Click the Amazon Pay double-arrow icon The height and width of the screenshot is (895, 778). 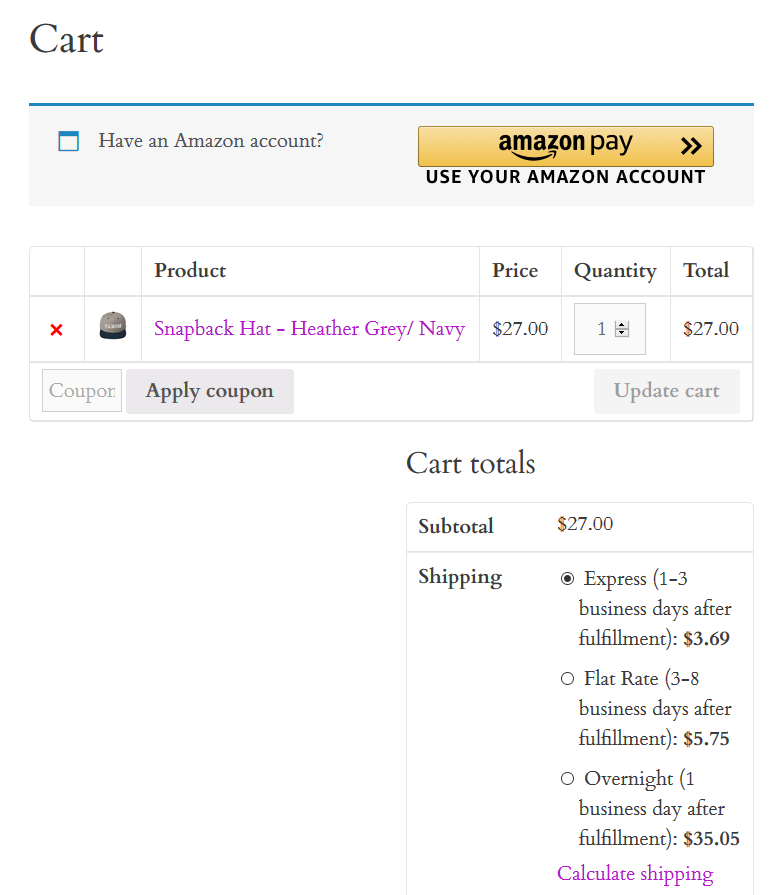click(x=691, y=146)
